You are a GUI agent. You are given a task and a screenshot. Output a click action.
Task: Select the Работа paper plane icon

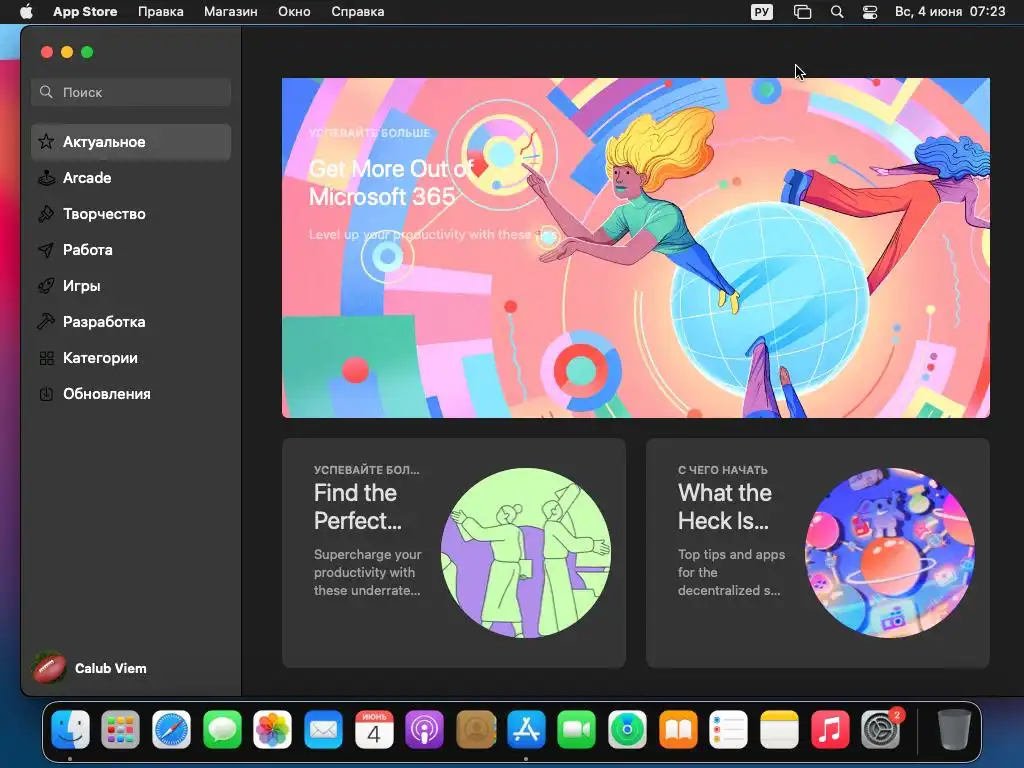46,249
